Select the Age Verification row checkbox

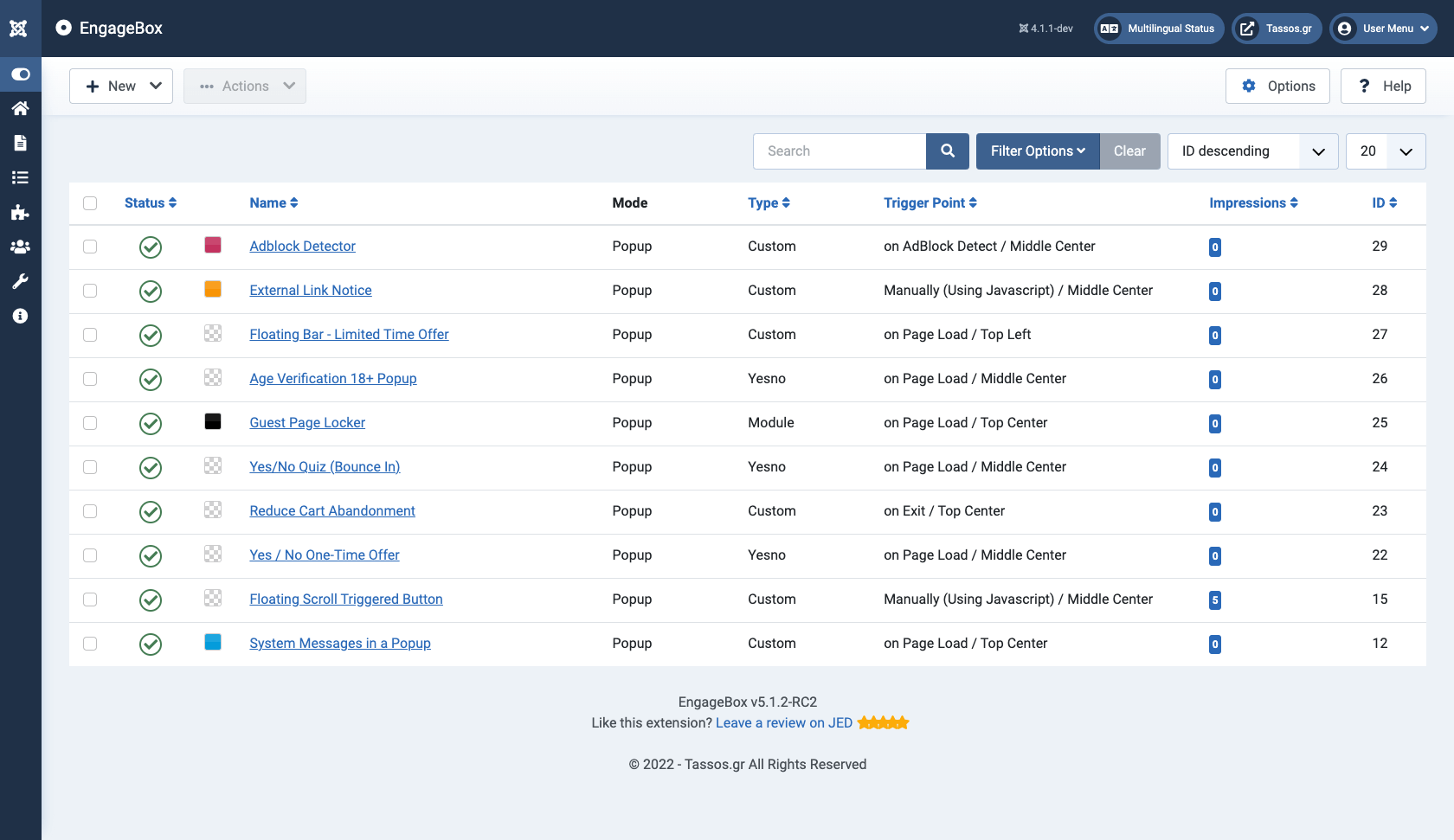click(x=90, y=379)
